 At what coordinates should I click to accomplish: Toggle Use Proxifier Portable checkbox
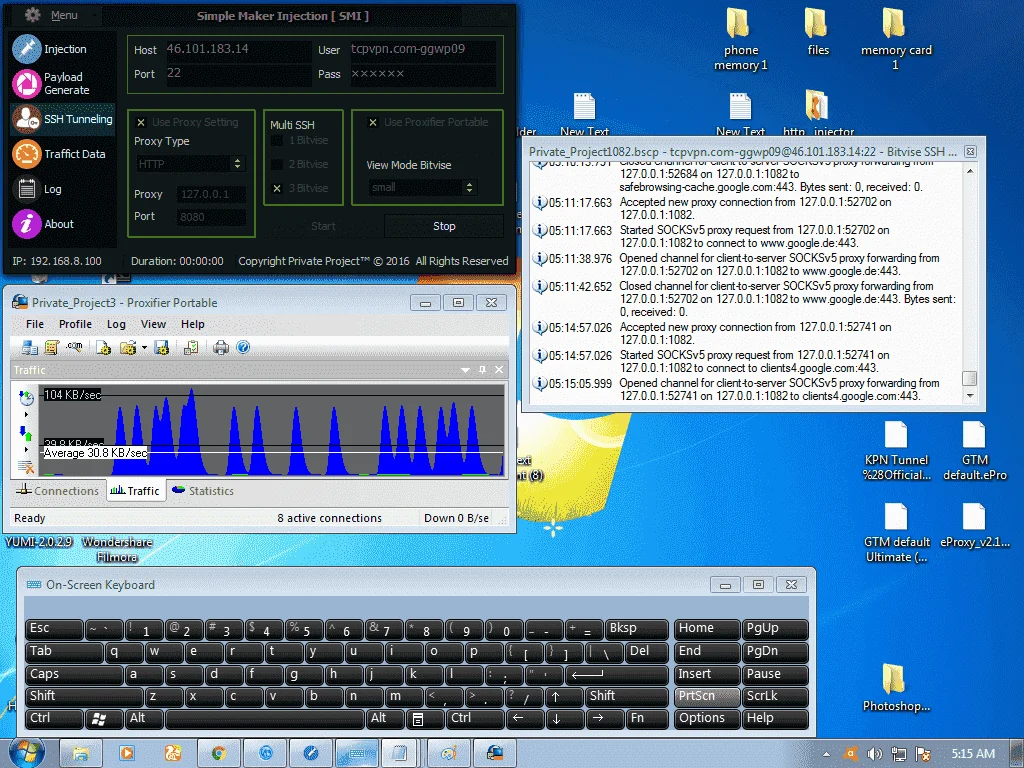tap(373, 122)
